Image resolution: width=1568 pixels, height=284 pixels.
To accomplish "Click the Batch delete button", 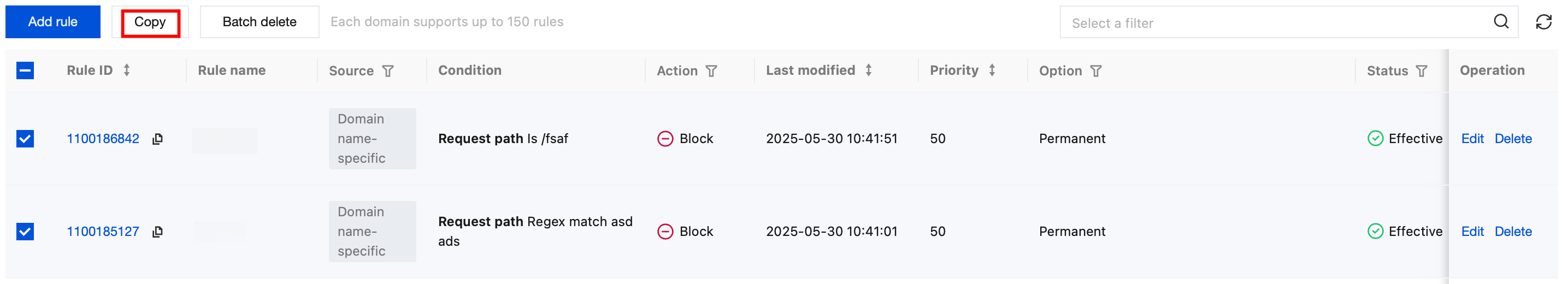I will pos(260,22).
